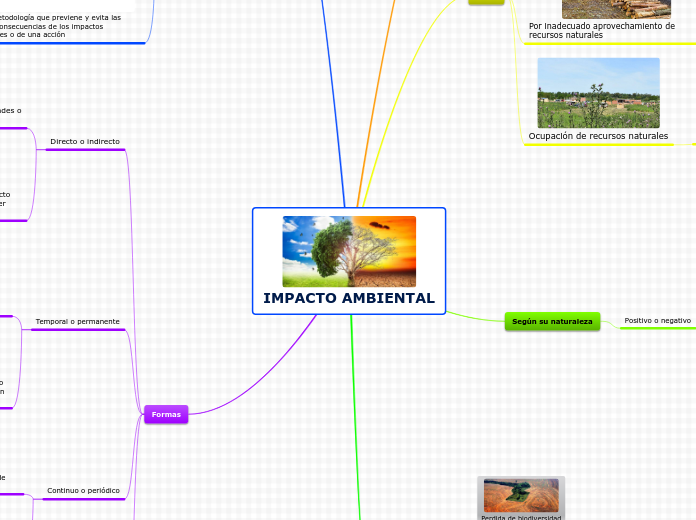
Task: Click the tree image in the central node
Action: point(349,251)
